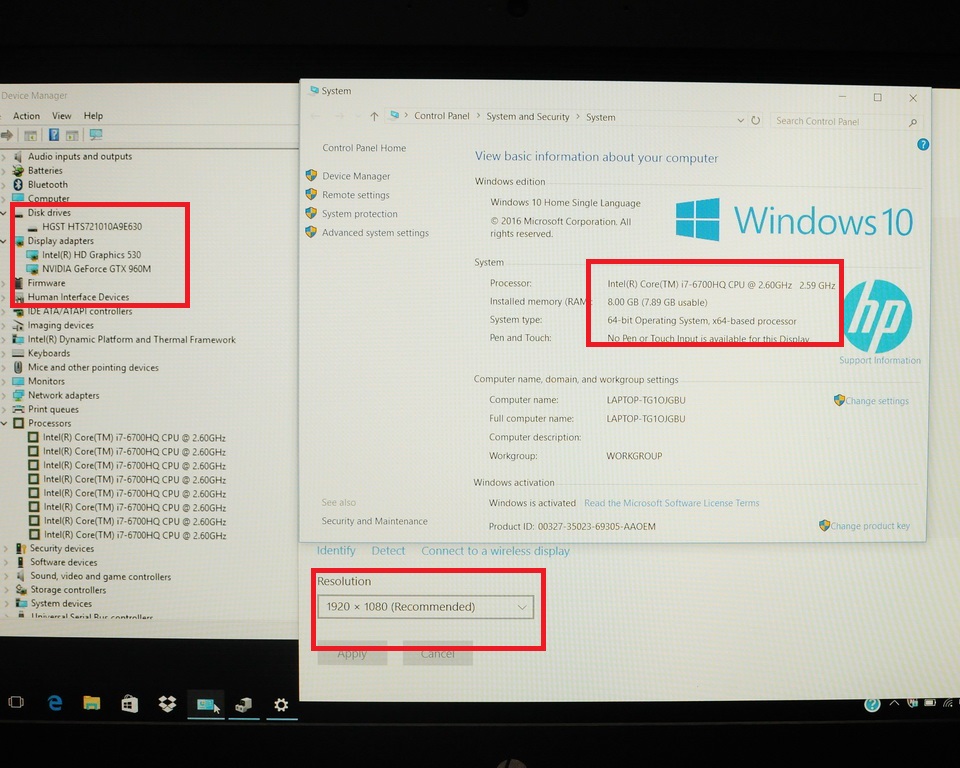
Task: Open Microsoft Edge from taskbar
Action: (x=55, y=704)
